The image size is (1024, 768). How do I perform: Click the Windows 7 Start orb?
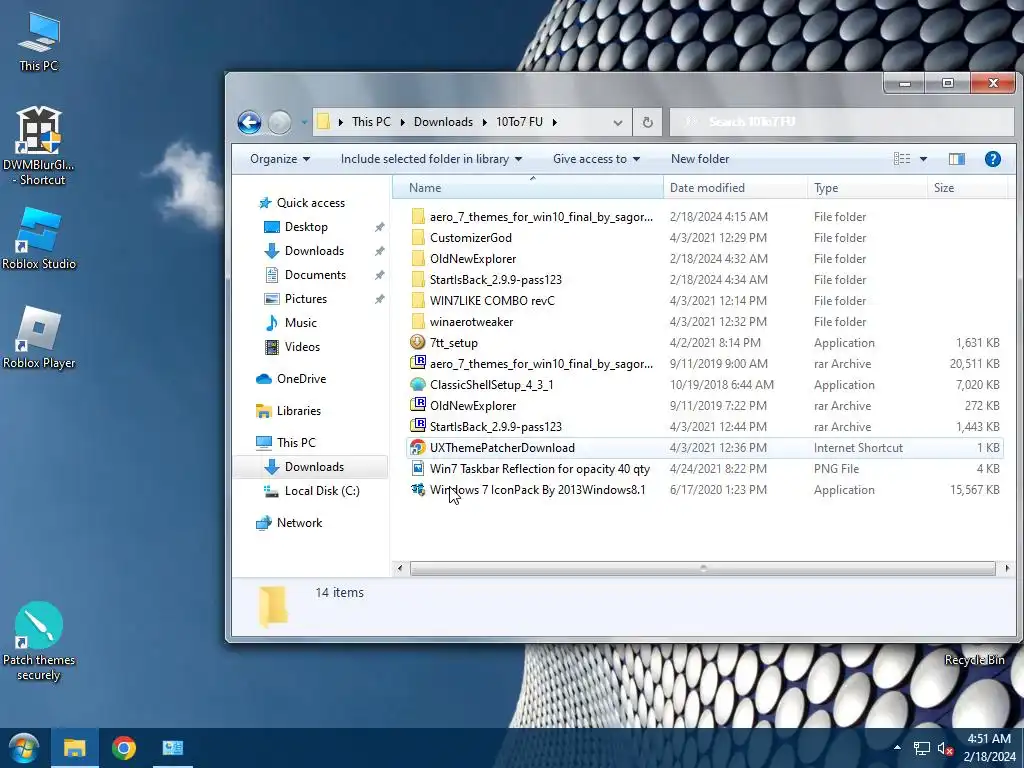click(x=24, y=748)
